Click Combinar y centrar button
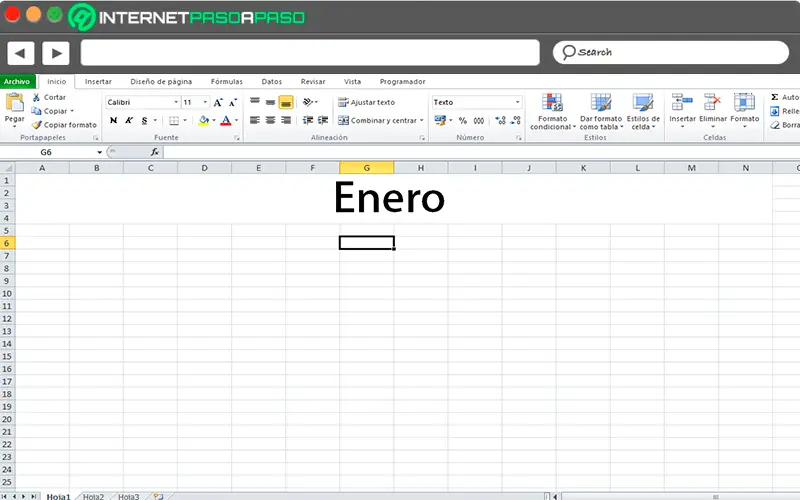Viewport: 800px width, 500px height. pos(378,120)
